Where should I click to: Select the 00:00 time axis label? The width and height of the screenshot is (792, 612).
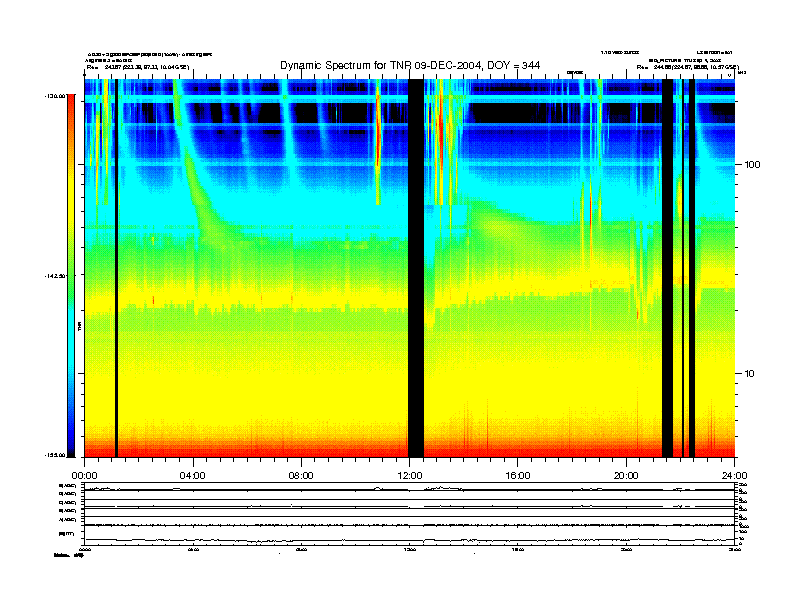84,475
